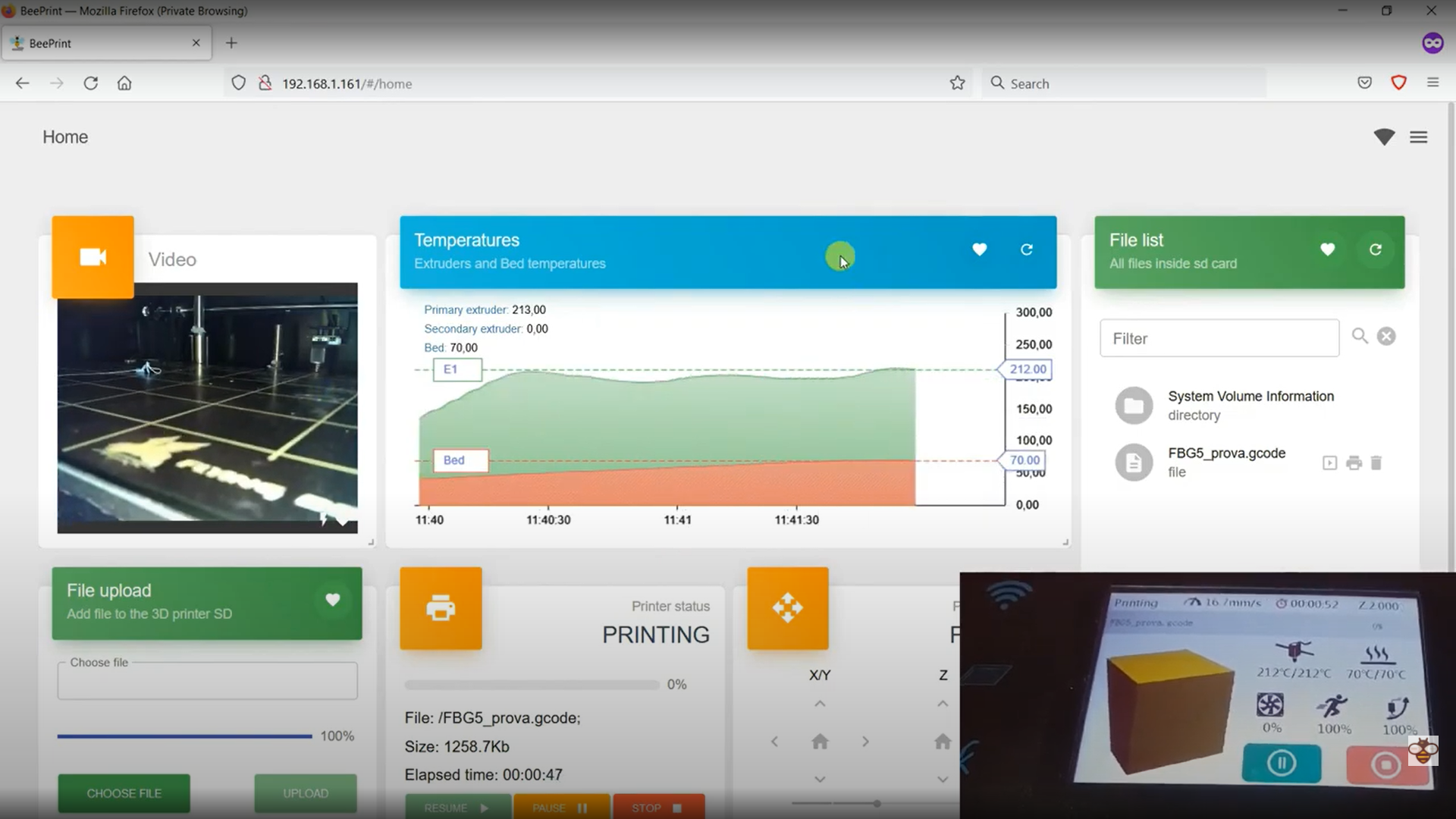Viewport: 1456px width, 819px height.
Task: Switch to the BeePrint browser tab
Action: (106, 43)
